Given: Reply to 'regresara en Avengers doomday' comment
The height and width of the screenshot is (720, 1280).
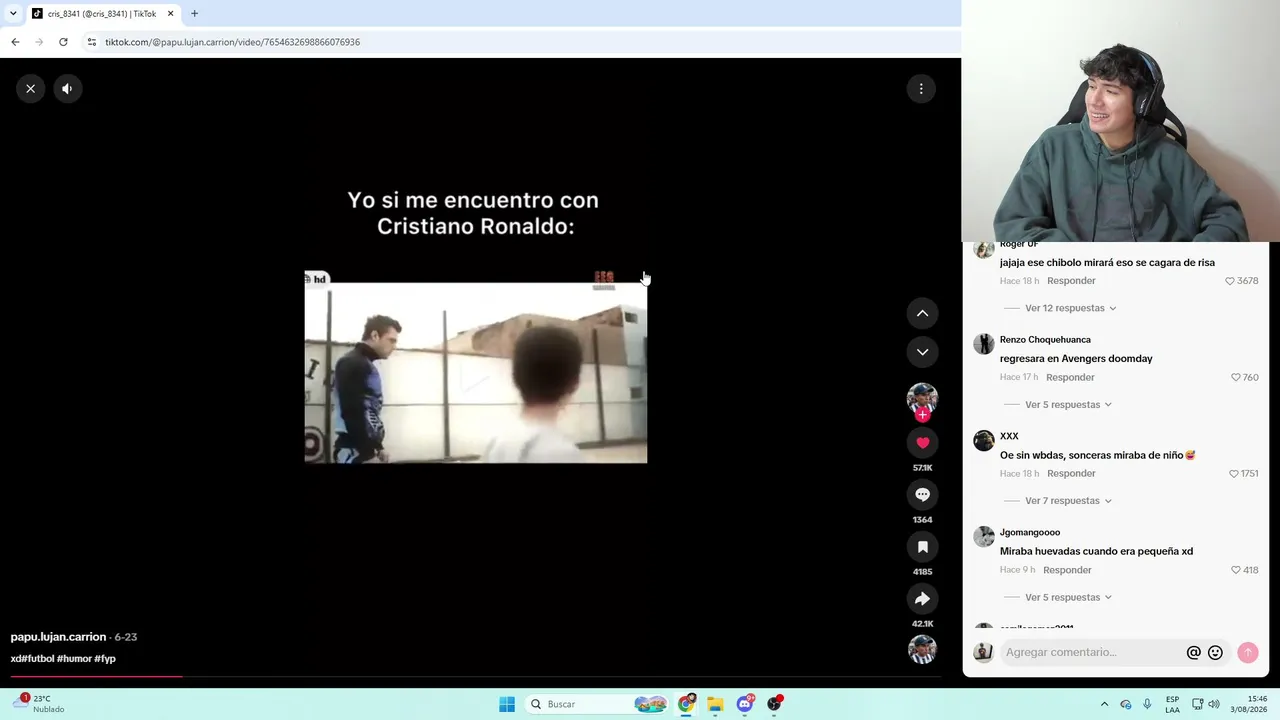Looking at the screenshot, I should (1070, 377).
